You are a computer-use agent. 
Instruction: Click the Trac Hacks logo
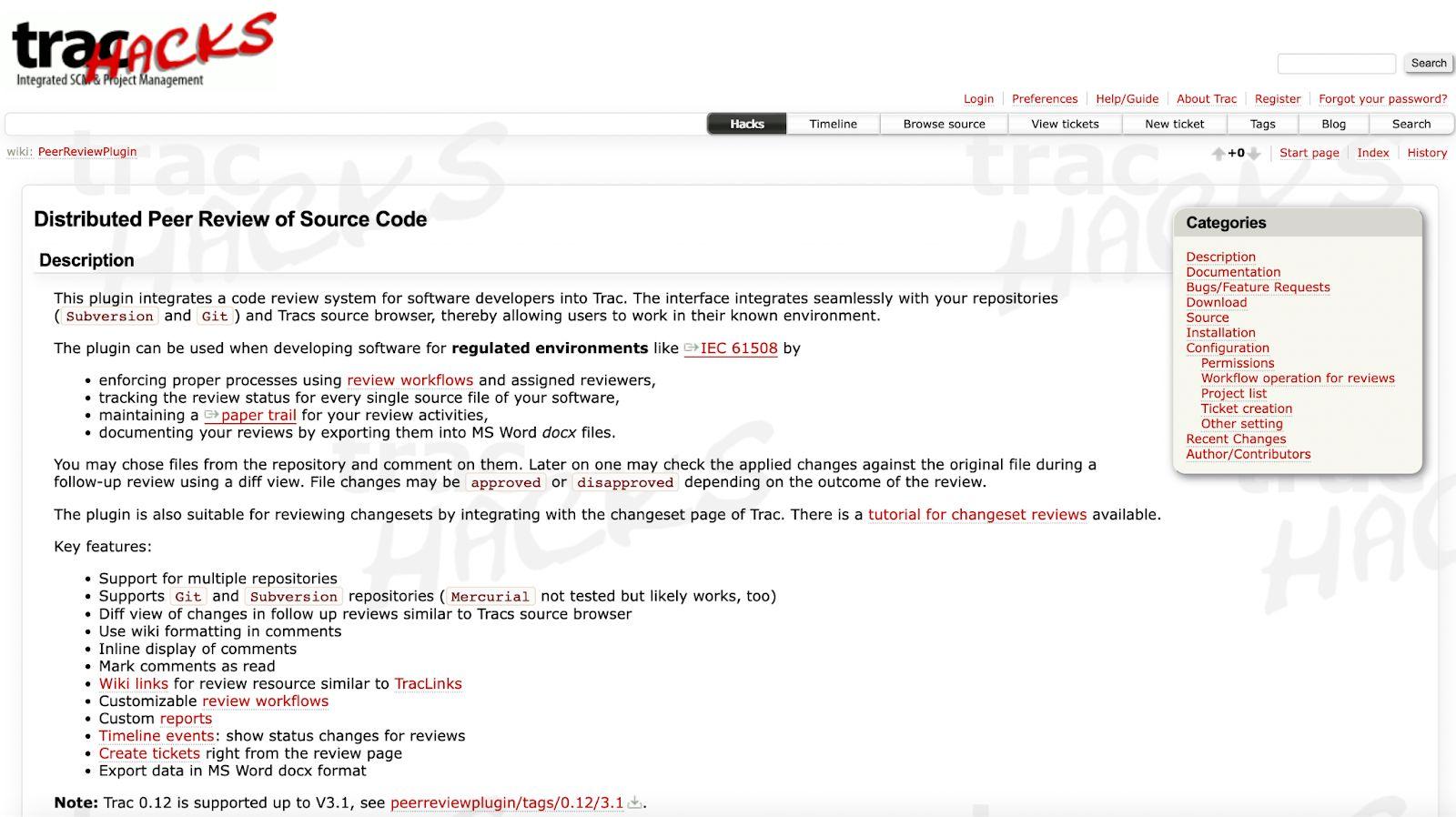click(x=143, y=50)
